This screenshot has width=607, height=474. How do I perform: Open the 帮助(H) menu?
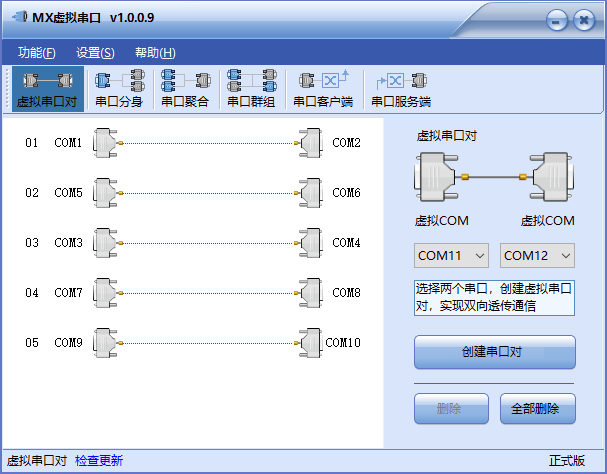(155, 53)
